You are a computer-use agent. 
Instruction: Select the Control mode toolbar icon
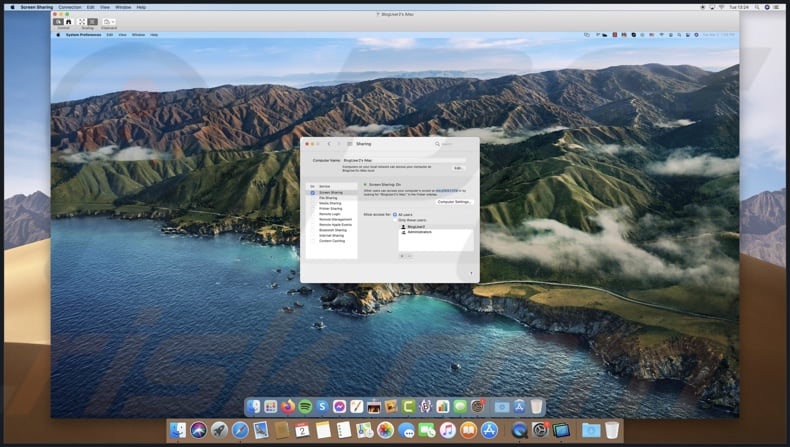click(58, 22)
